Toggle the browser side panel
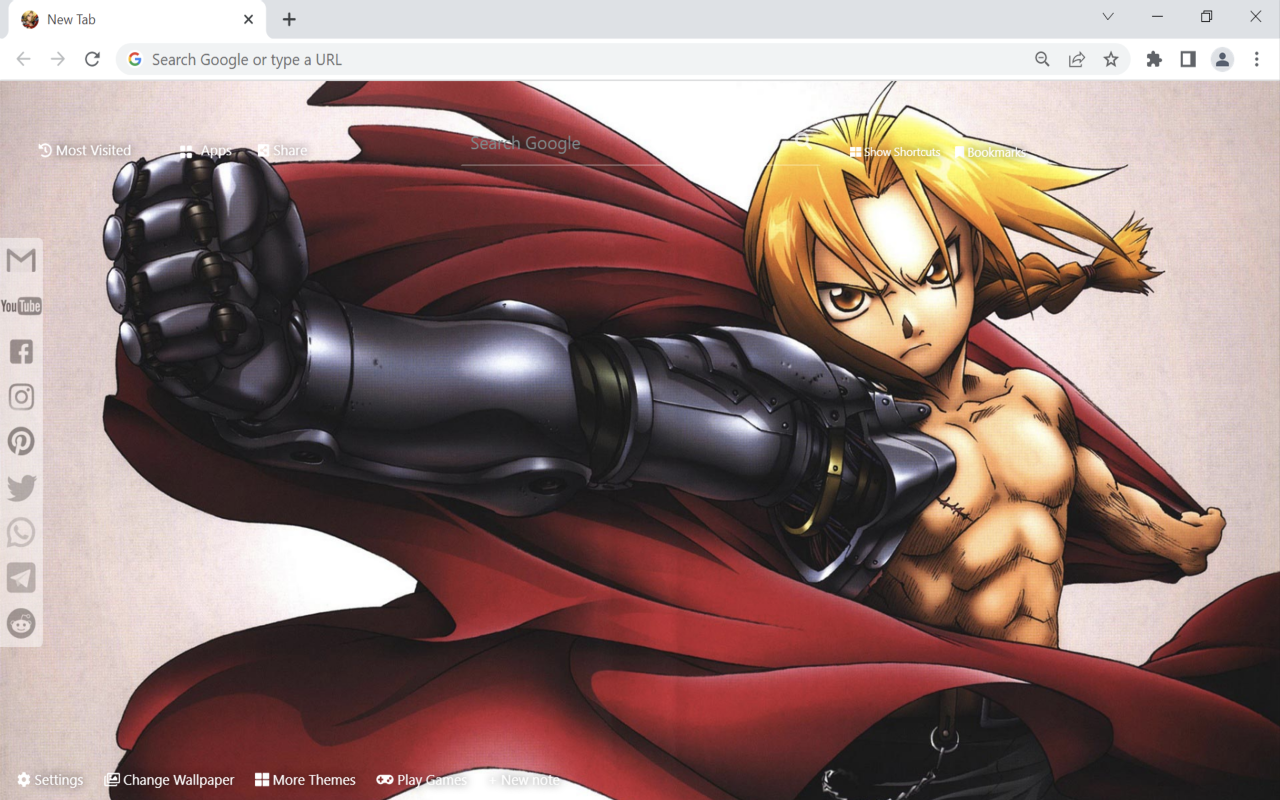 pos(1188,59)
